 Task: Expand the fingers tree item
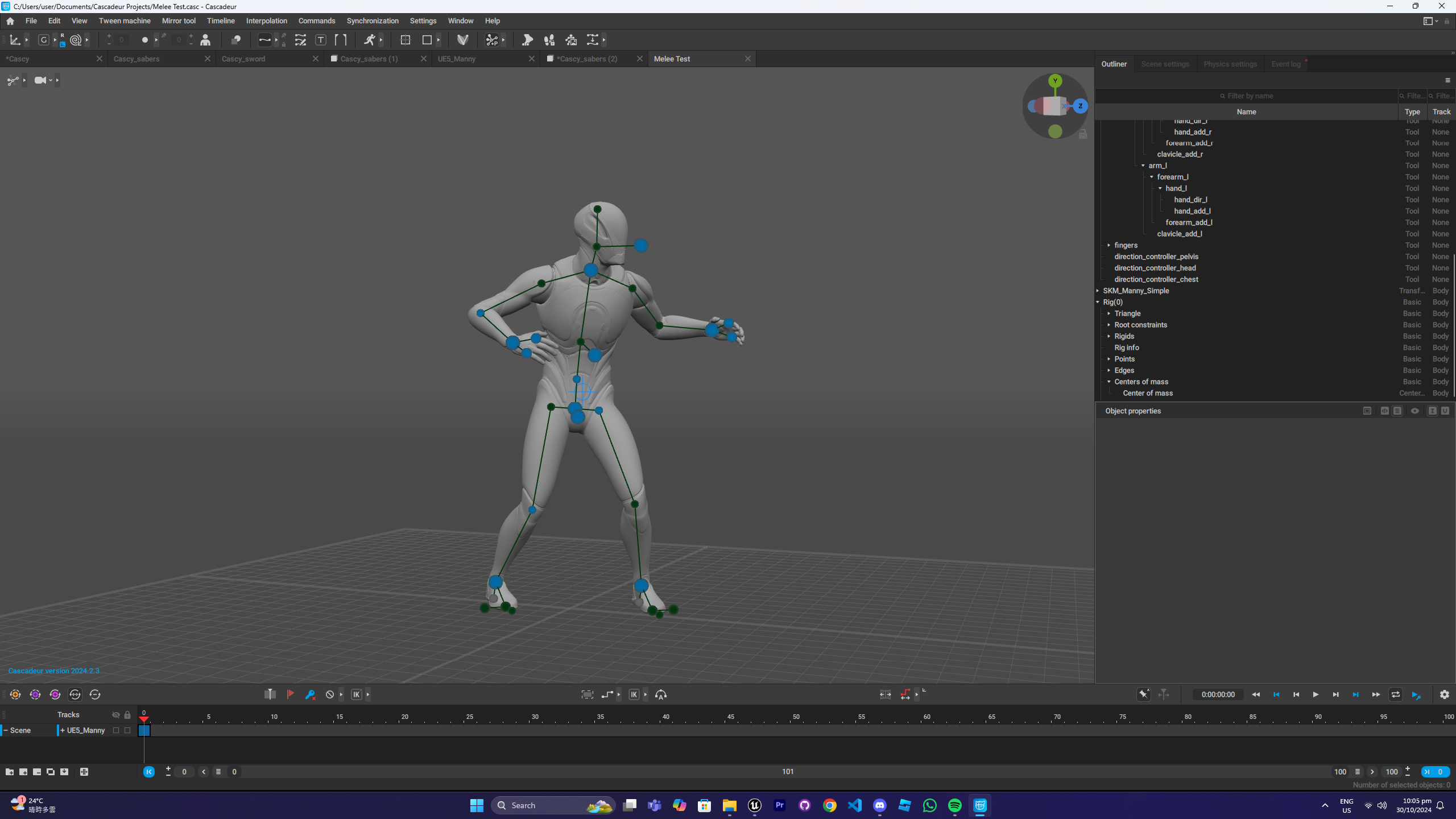tap(1108, 245)
